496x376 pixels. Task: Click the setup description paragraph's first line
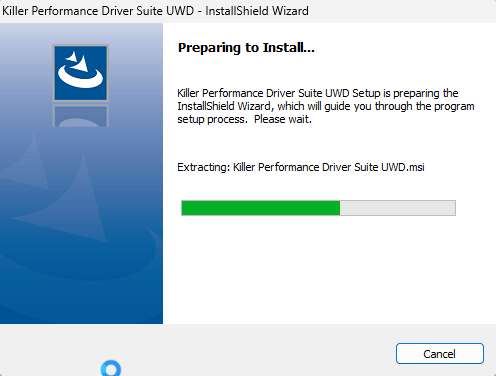click(x=318, y=93)
